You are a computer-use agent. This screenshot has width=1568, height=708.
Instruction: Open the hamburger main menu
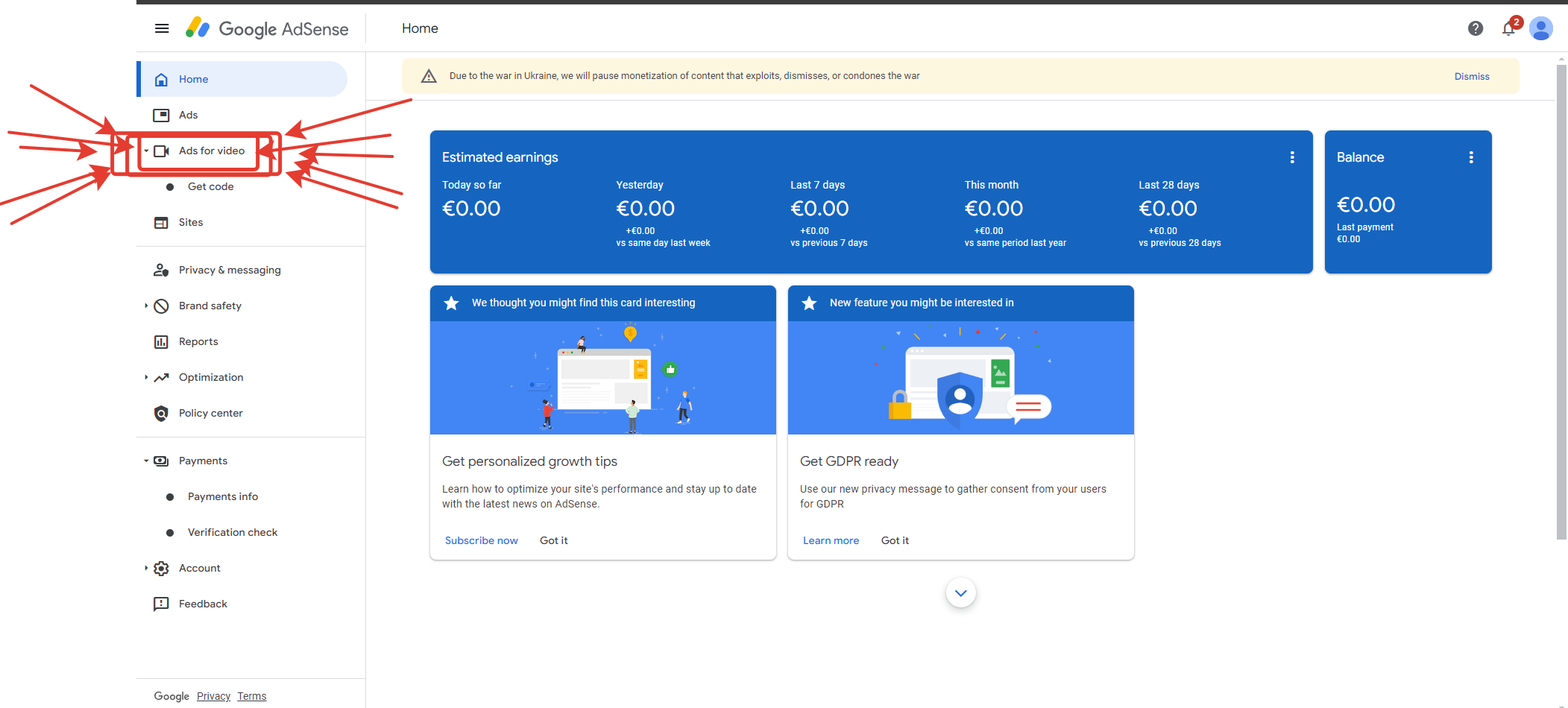click(x=162, y=28)
